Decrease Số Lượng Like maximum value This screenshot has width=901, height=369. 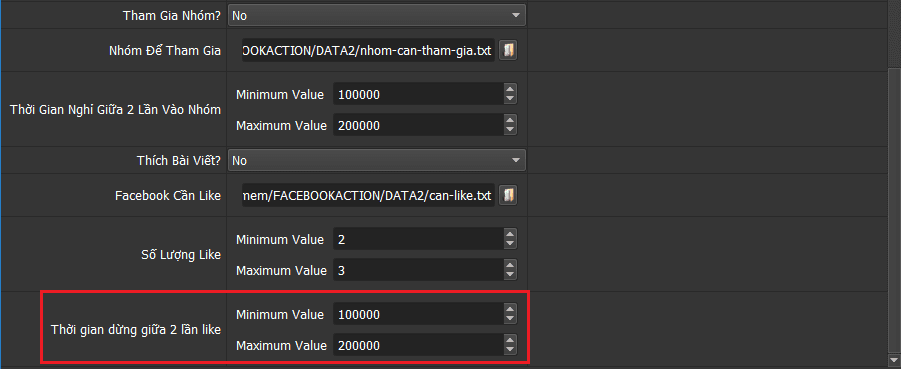pos(510,275)
